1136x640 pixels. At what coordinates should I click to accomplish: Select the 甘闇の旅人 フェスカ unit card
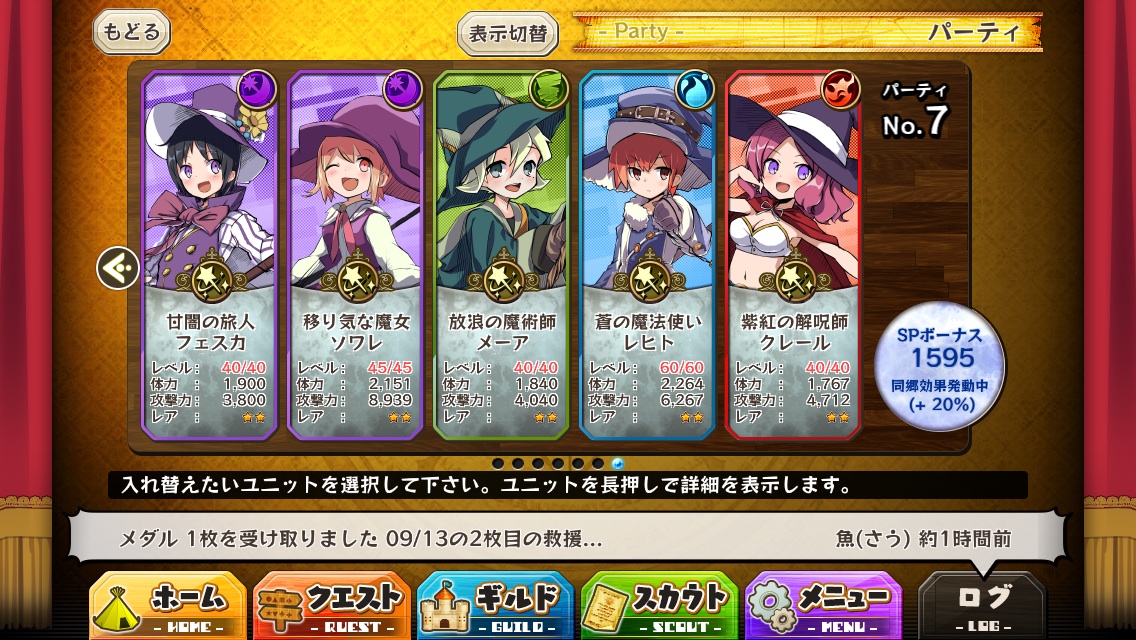pos(209,256)
